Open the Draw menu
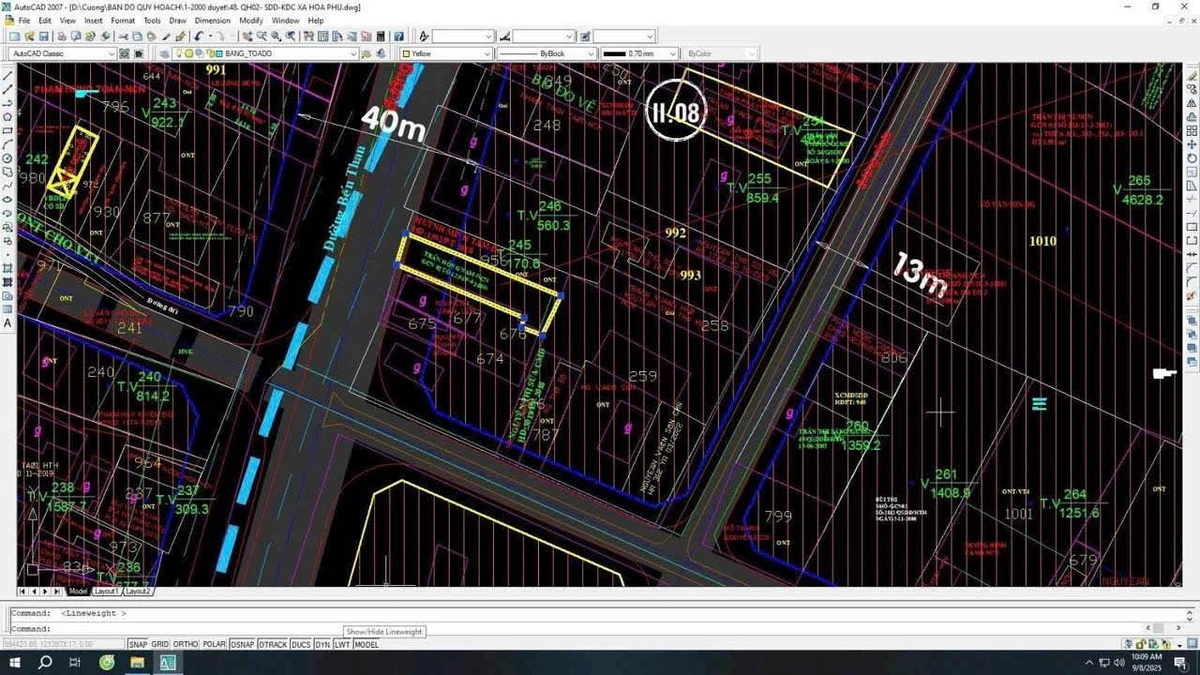 point(178,20)
